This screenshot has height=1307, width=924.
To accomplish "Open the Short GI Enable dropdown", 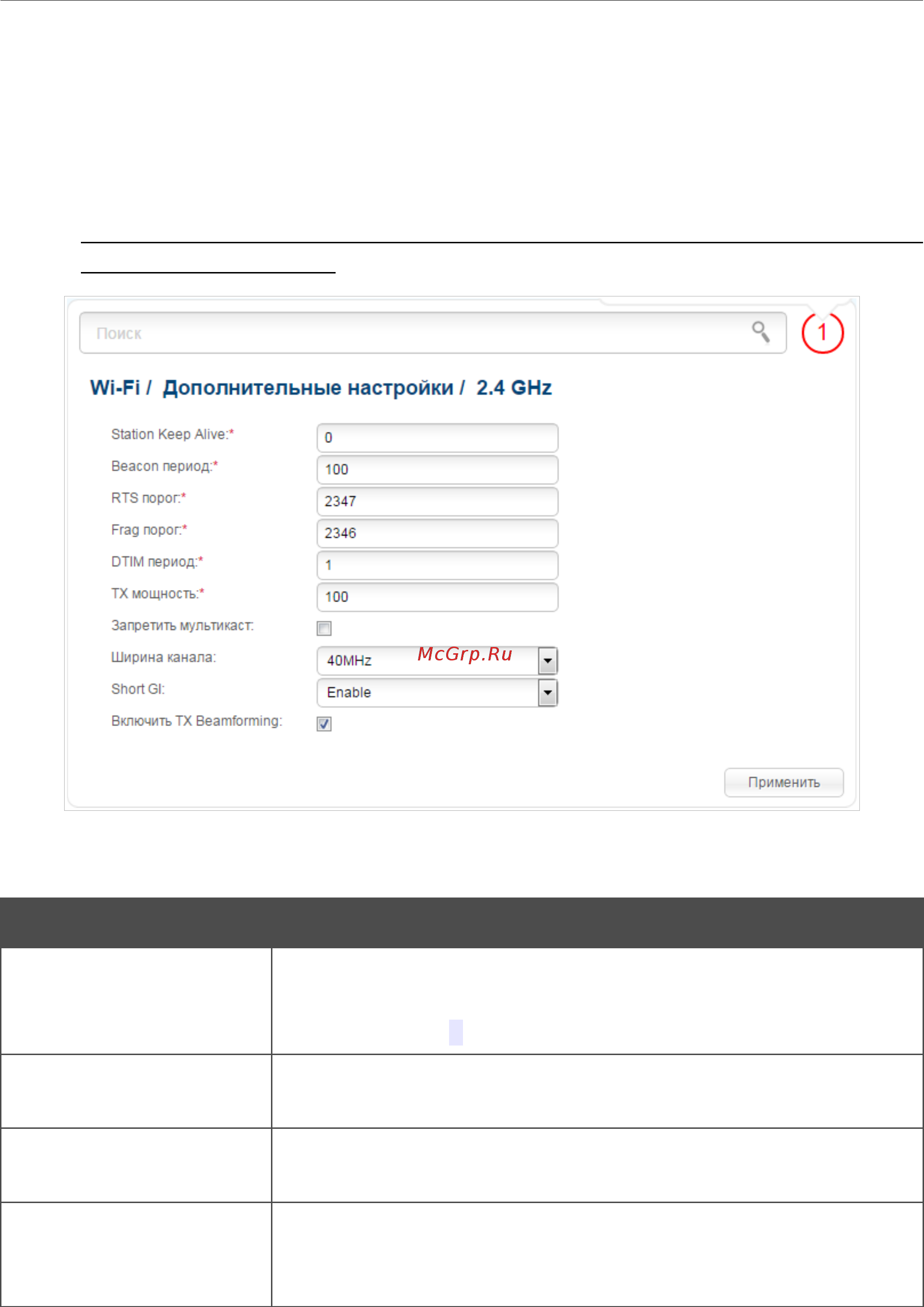I will point(437,693).
